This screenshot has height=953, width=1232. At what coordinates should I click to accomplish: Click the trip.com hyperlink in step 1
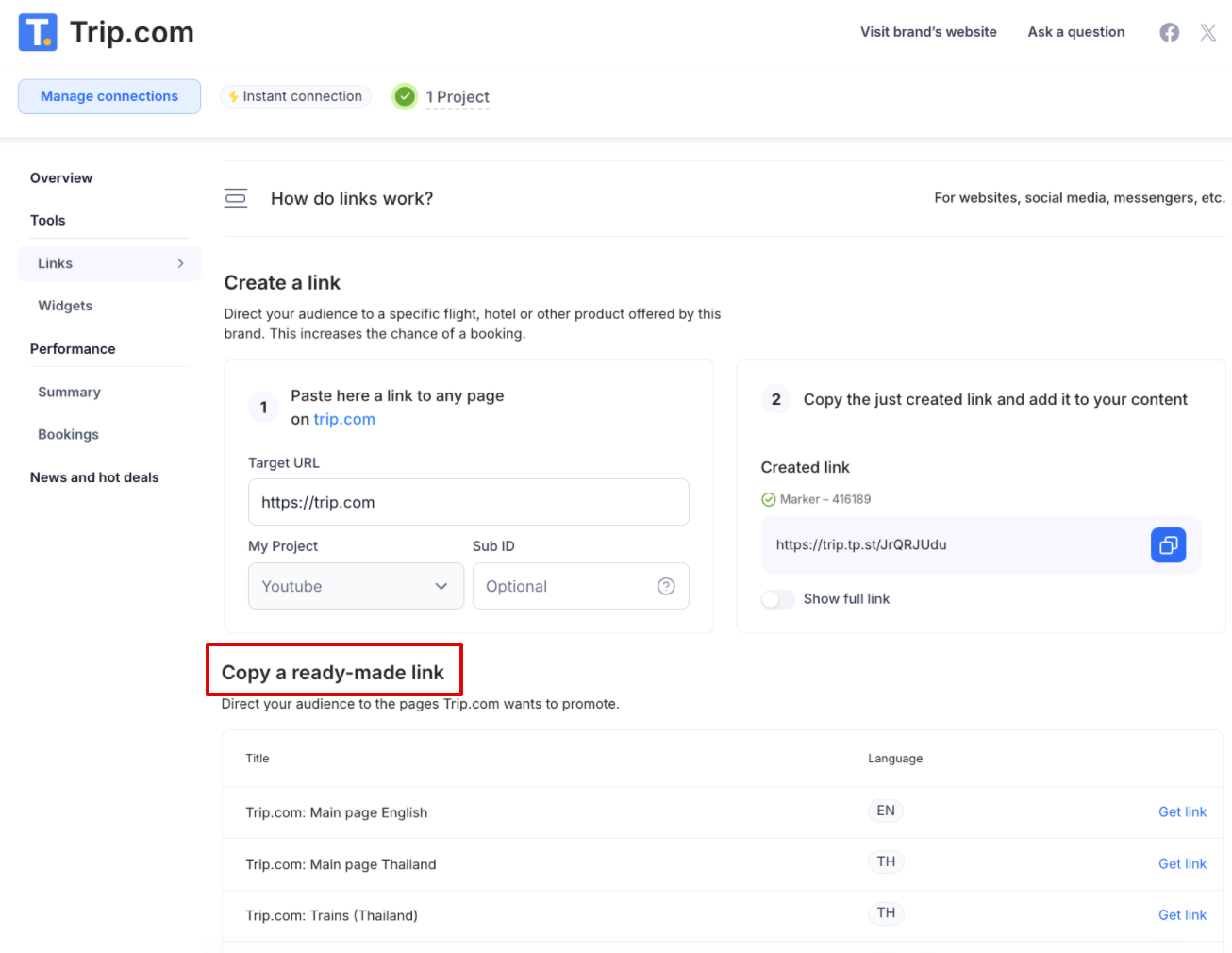(x=344, y=419)
